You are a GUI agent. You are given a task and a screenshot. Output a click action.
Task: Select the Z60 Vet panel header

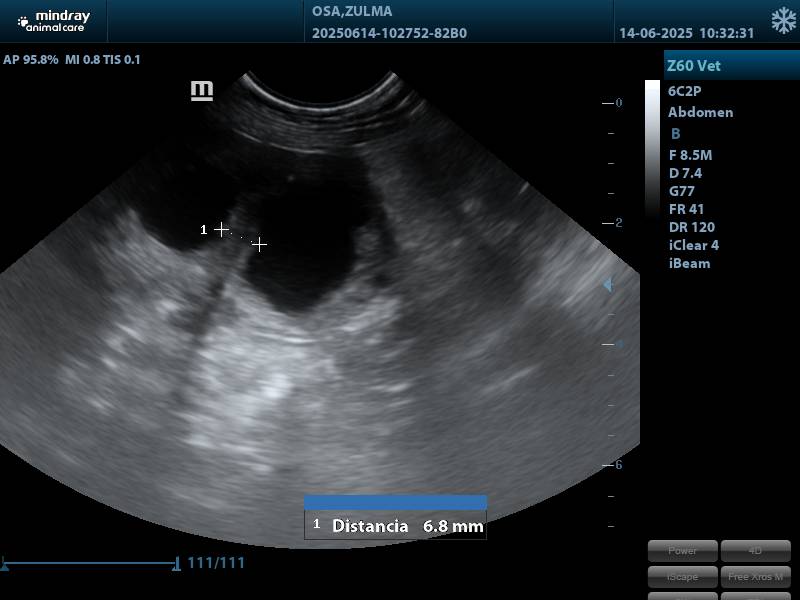point(731,66)
